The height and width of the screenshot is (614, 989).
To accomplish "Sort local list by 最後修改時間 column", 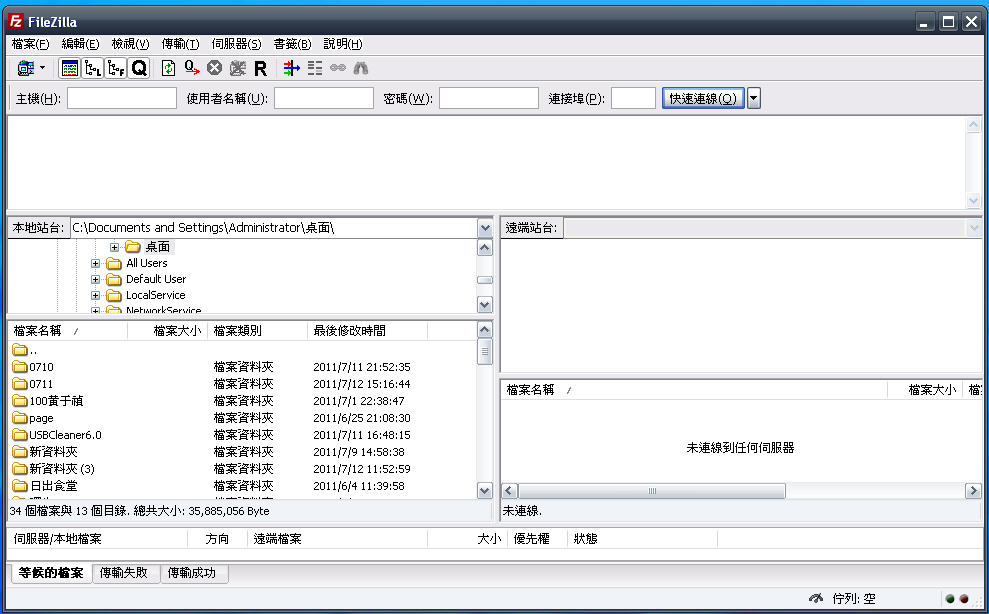I will [x=368, y=331].
